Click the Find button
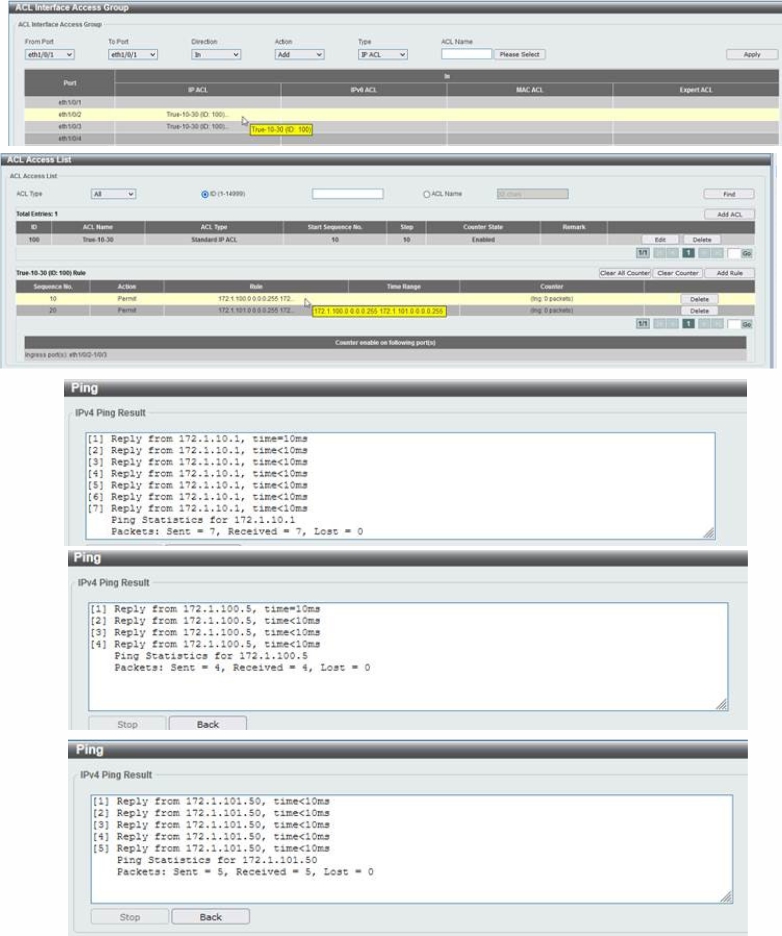This screenshot has height=936, width=782. pyautogui.click(x=729, y=194)
